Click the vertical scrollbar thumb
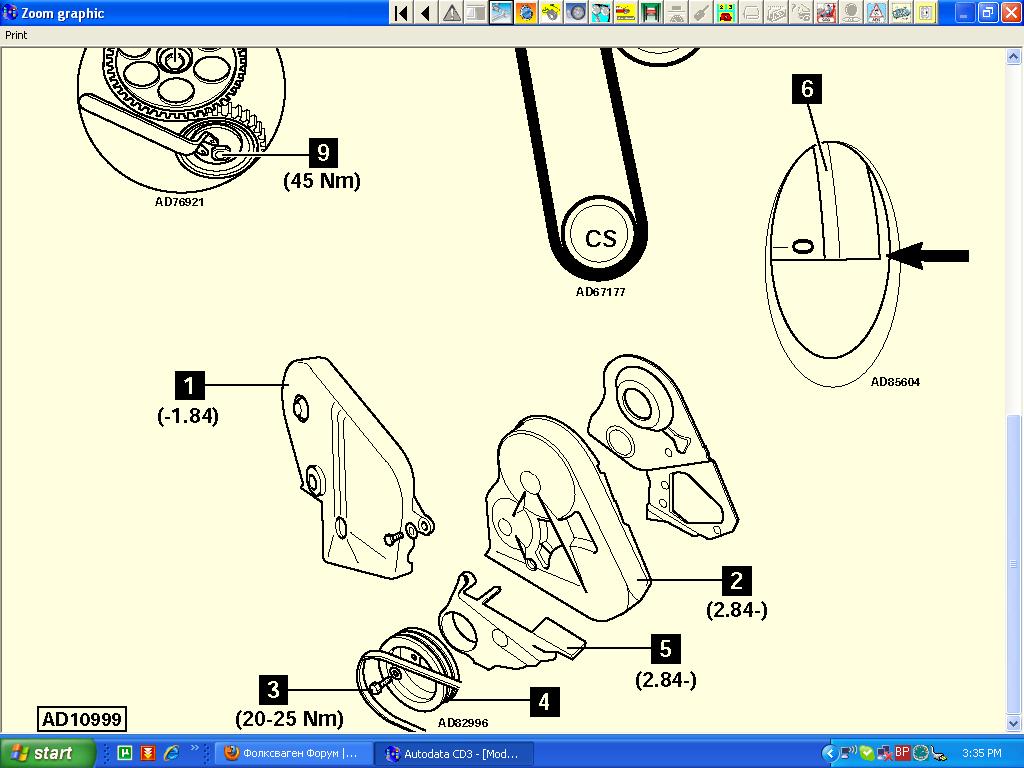This screenshot has height=768, width=1024. (1015, 560)
